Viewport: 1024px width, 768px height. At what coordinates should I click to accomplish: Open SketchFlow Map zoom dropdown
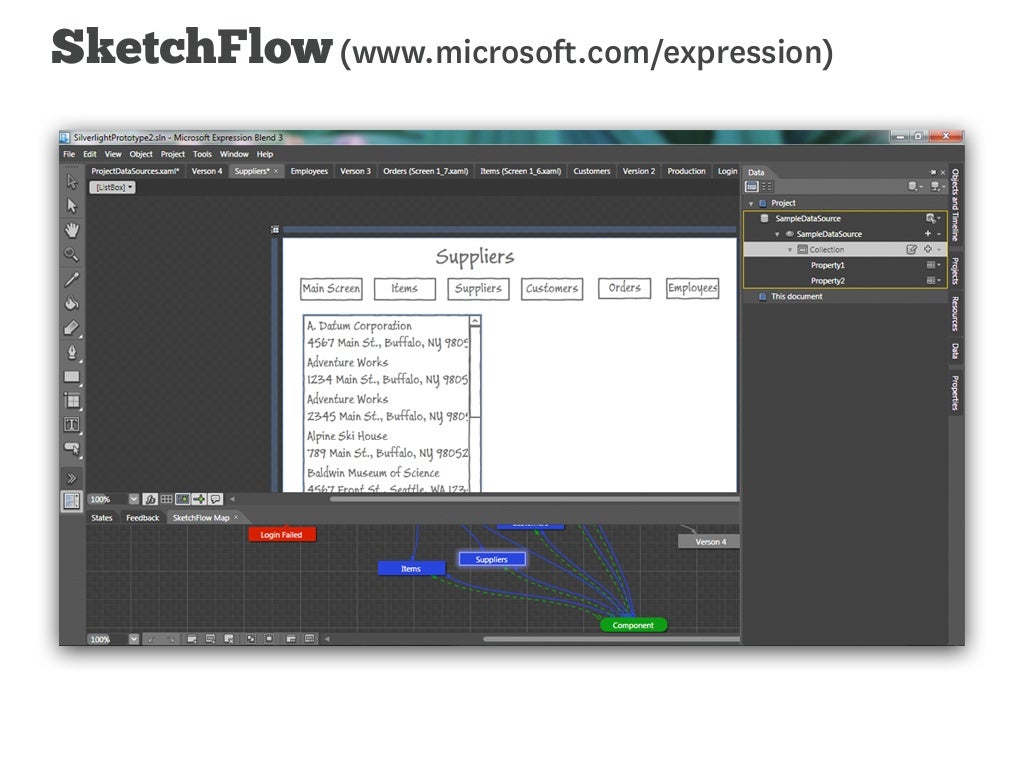[x=134, y=639]
